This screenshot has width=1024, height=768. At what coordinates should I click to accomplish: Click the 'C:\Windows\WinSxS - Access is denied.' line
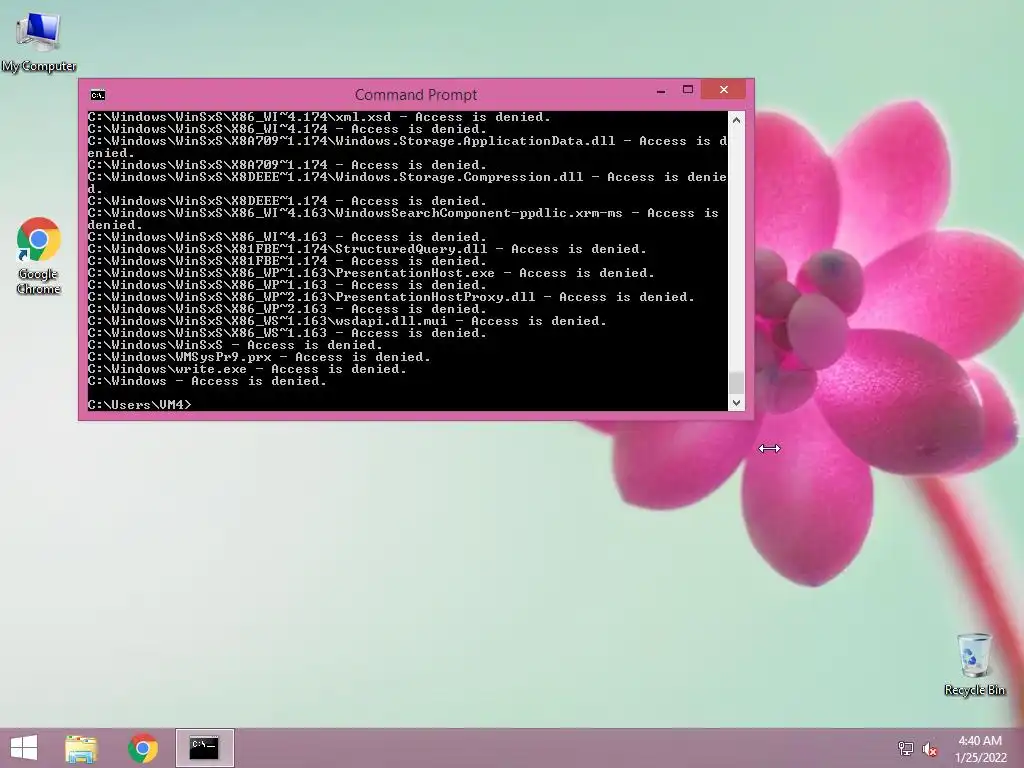235,345
